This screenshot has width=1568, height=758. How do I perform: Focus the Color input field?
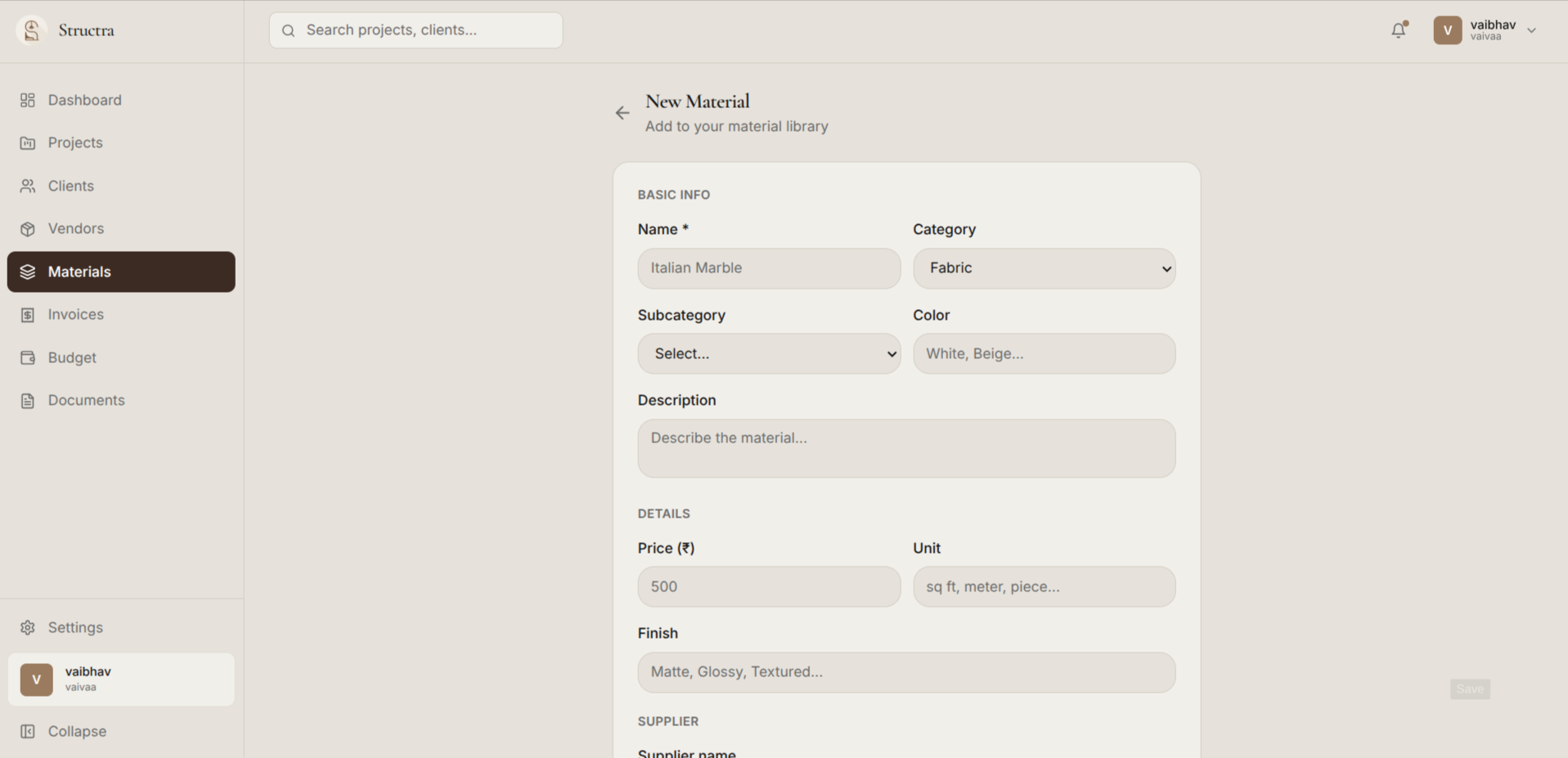pos(1044,353)
